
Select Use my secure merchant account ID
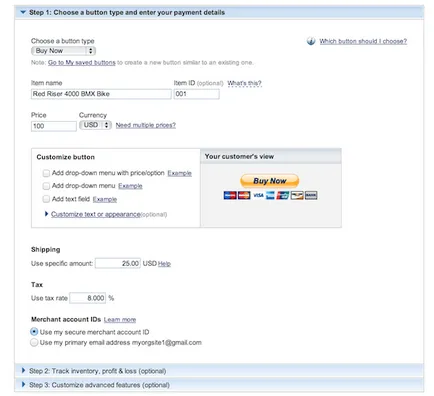coord(34,332)
